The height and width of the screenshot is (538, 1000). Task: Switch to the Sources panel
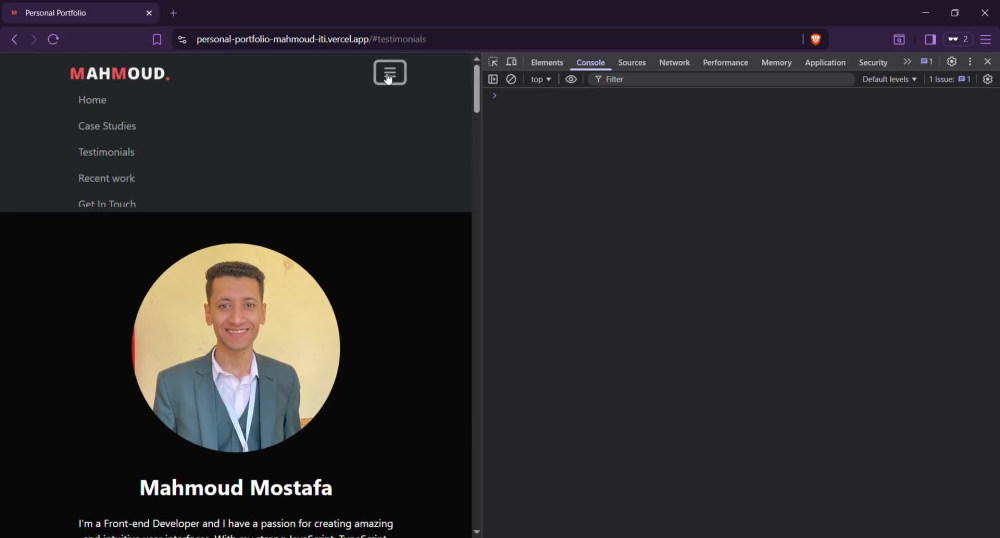pos(632,62)
